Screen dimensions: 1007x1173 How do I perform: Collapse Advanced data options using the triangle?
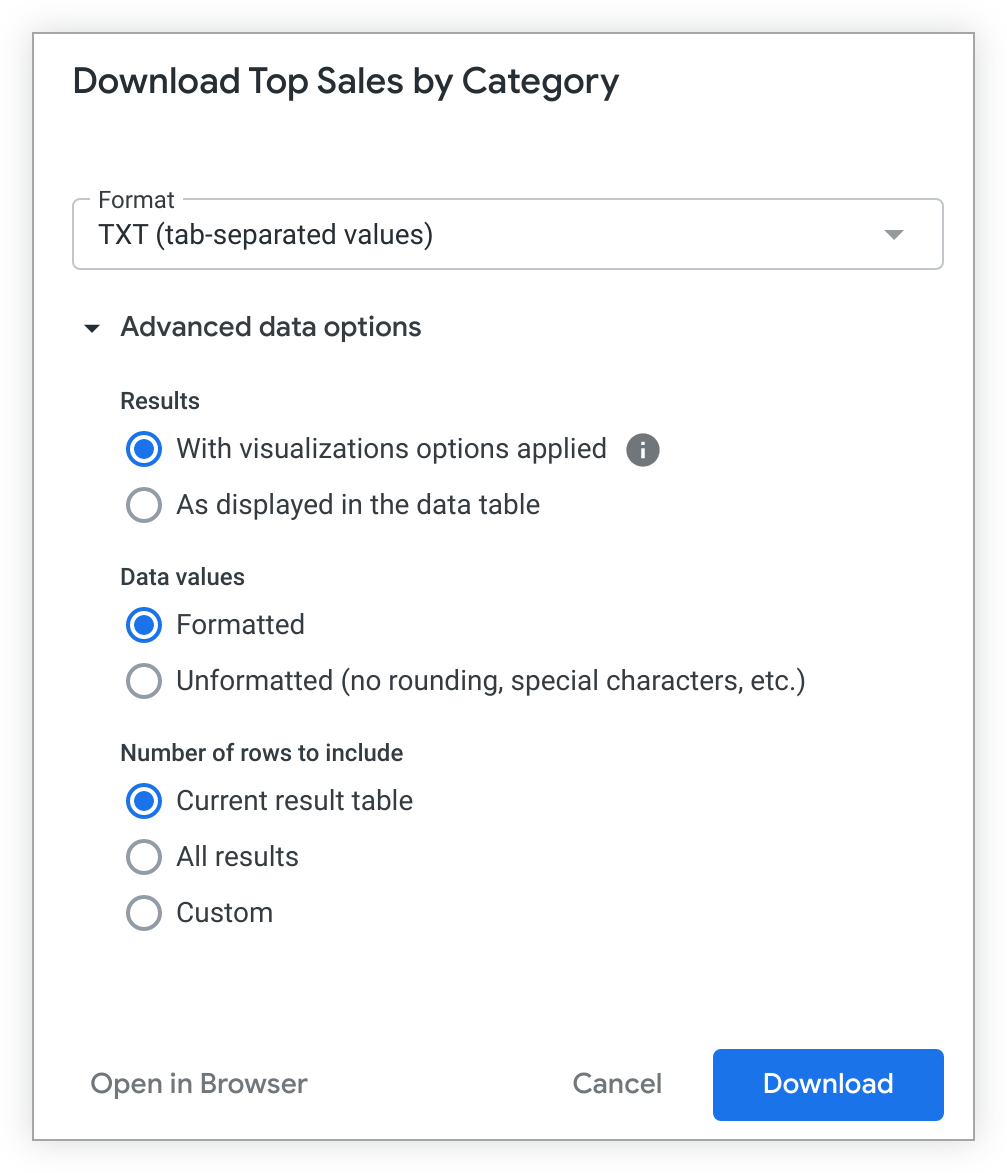click(x=93, y=328)
